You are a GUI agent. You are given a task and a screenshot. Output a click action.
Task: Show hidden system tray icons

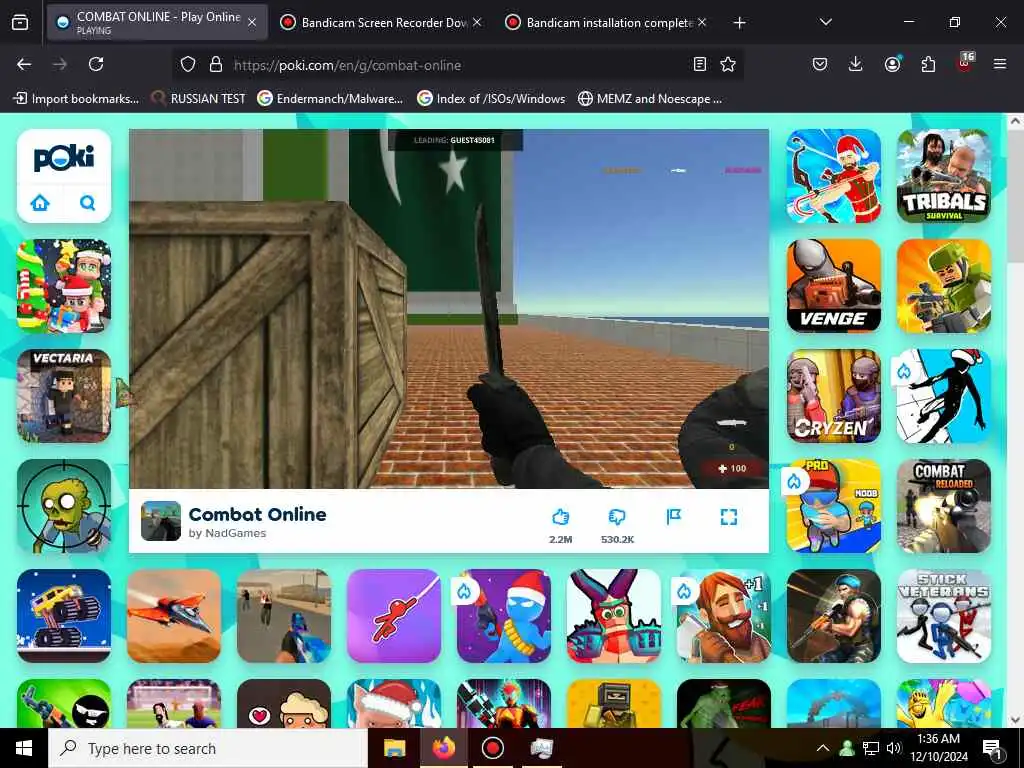pos(823,748)
